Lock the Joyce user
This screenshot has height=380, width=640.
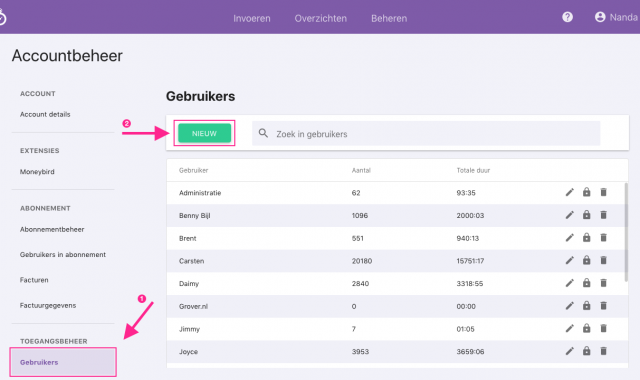click(587, 351)
